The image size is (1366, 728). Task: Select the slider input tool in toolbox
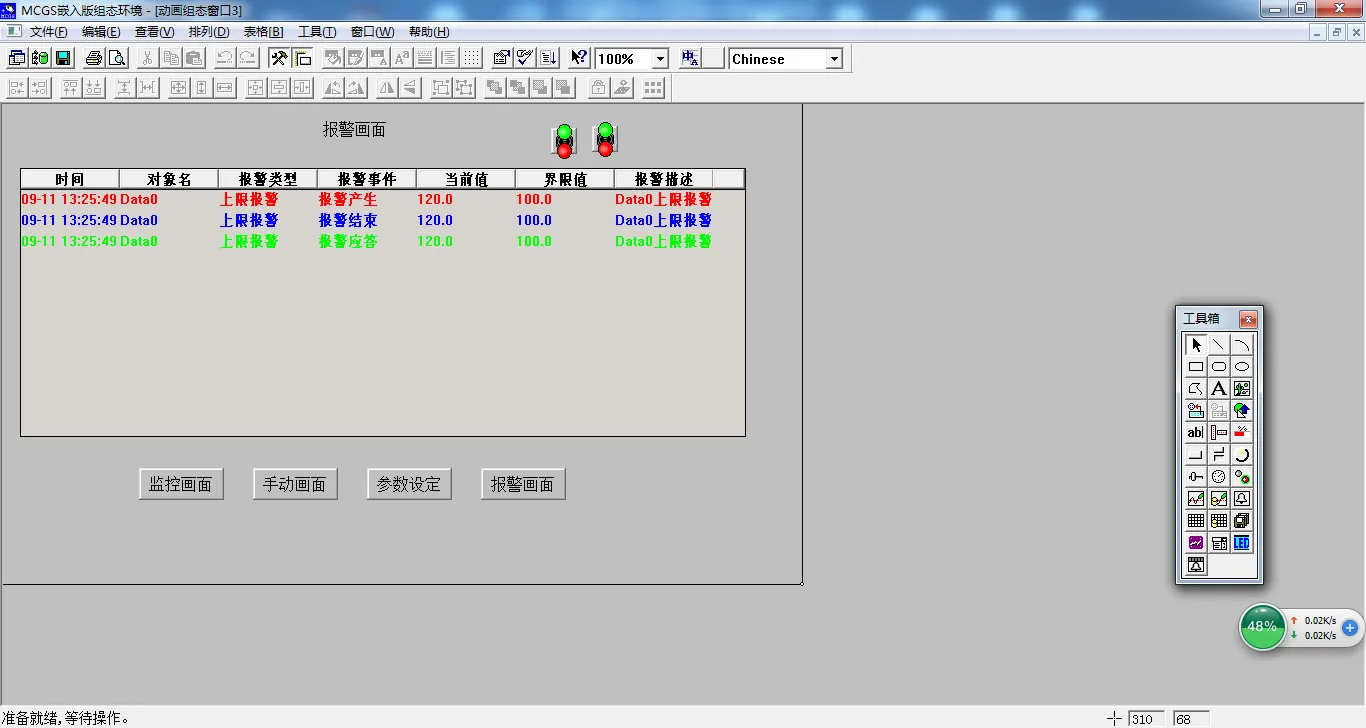[x=1196, y=477]
